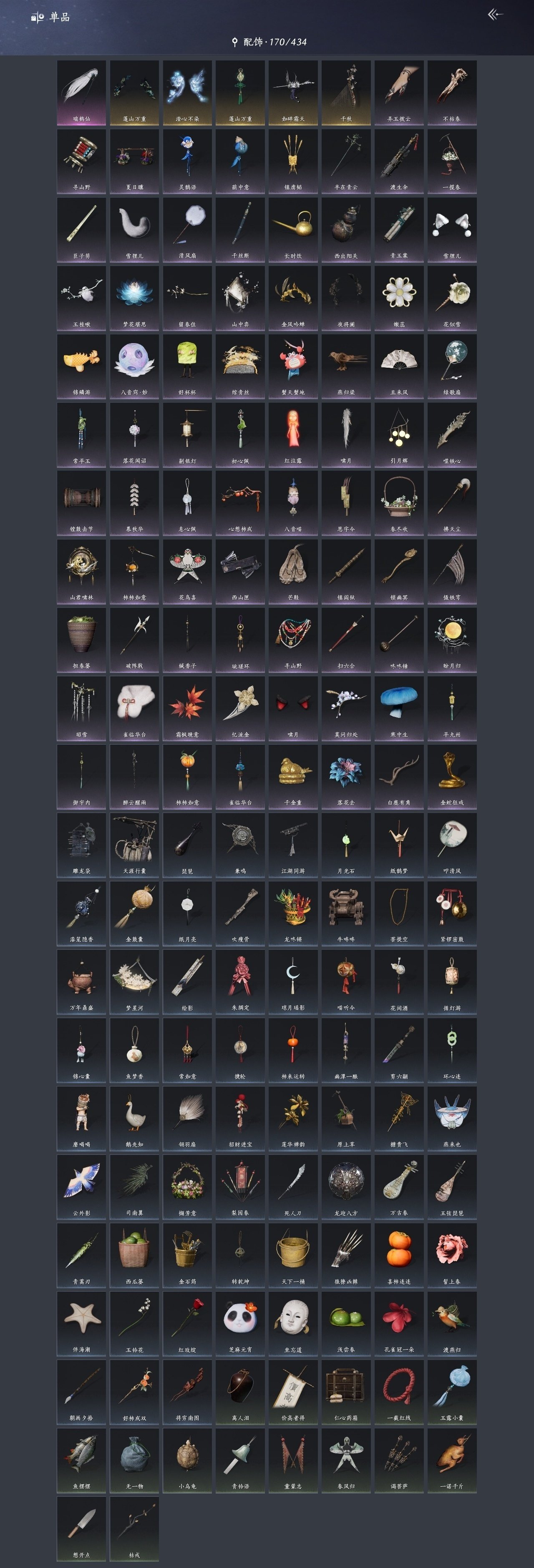Choose the 芝麻元宵 panda face accessory
534x1568 pixels.
(x=240, y=1324)
